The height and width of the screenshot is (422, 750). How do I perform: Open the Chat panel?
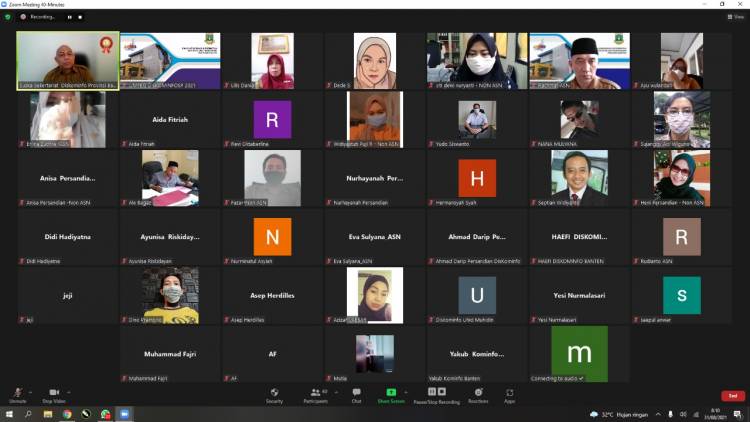(x=356, y=393)
